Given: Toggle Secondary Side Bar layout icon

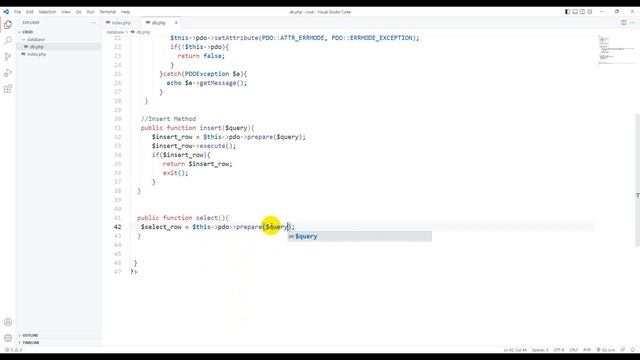Looking at the screenshot, I should tap(582, 12).
